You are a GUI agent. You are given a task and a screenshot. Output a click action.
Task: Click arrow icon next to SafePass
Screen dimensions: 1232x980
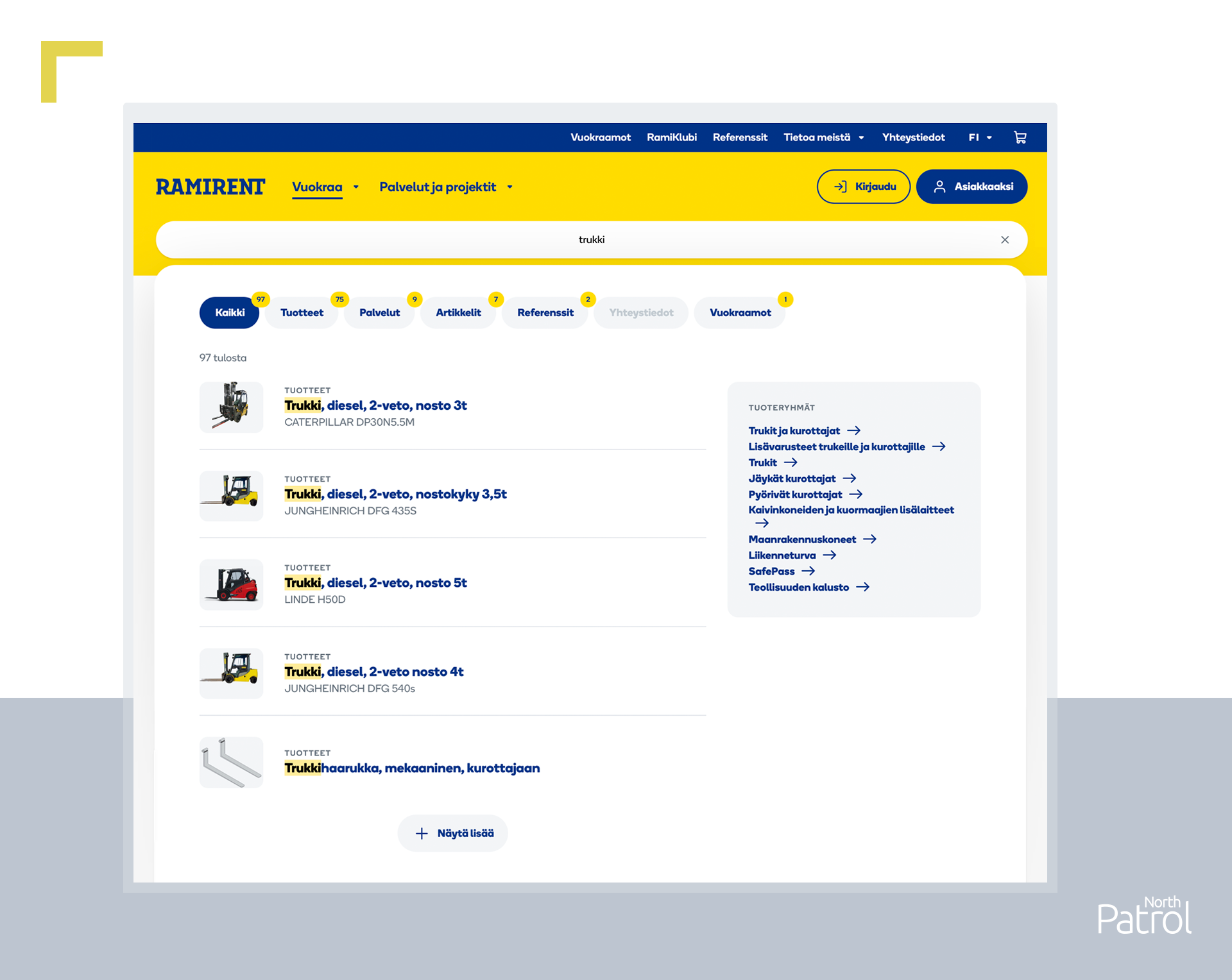click(x=809, y=571)
